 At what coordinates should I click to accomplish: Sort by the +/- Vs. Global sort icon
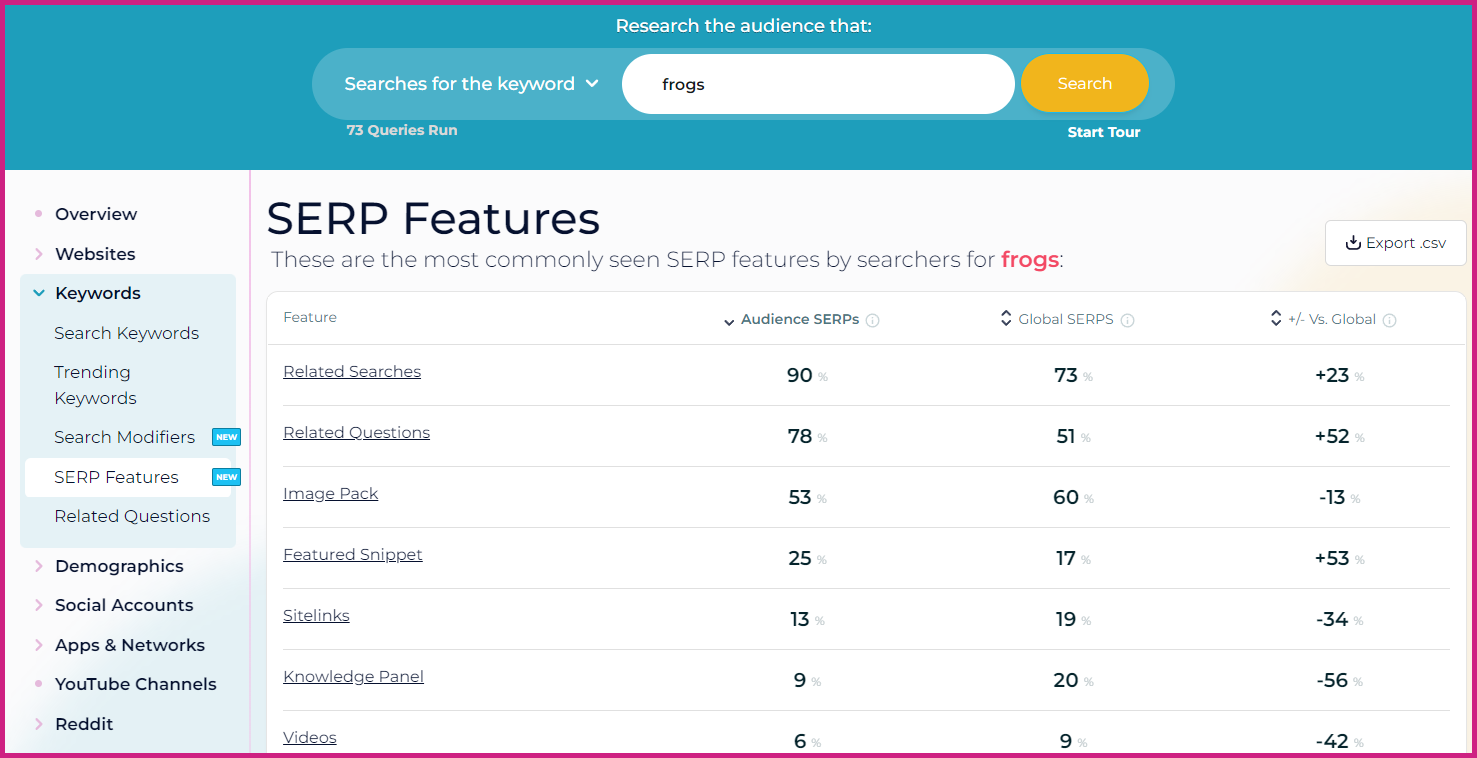click(1275, 318)
